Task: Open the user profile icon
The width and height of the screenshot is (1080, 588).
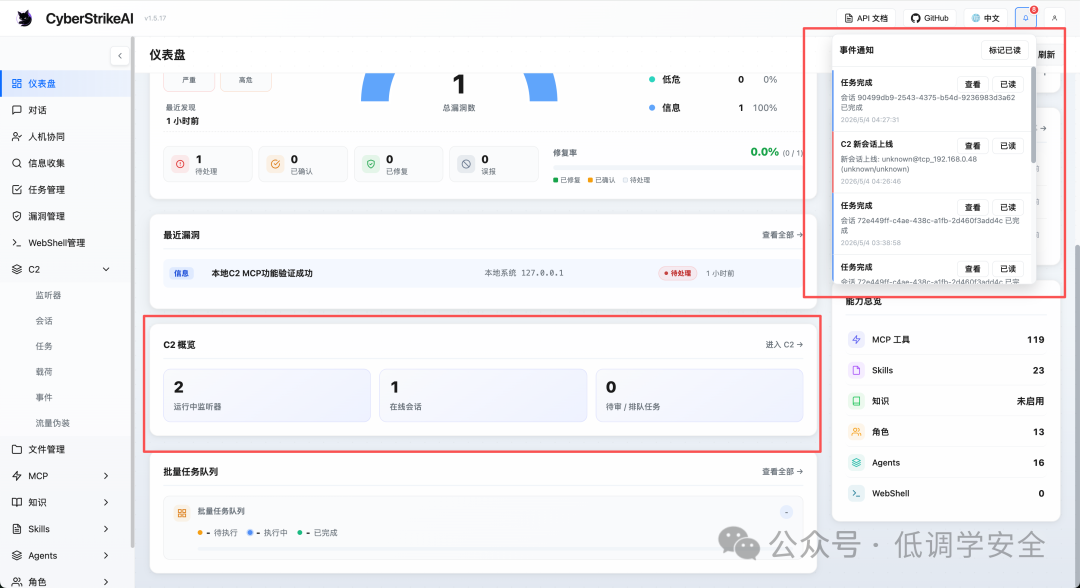Action: pos(1055,18)
